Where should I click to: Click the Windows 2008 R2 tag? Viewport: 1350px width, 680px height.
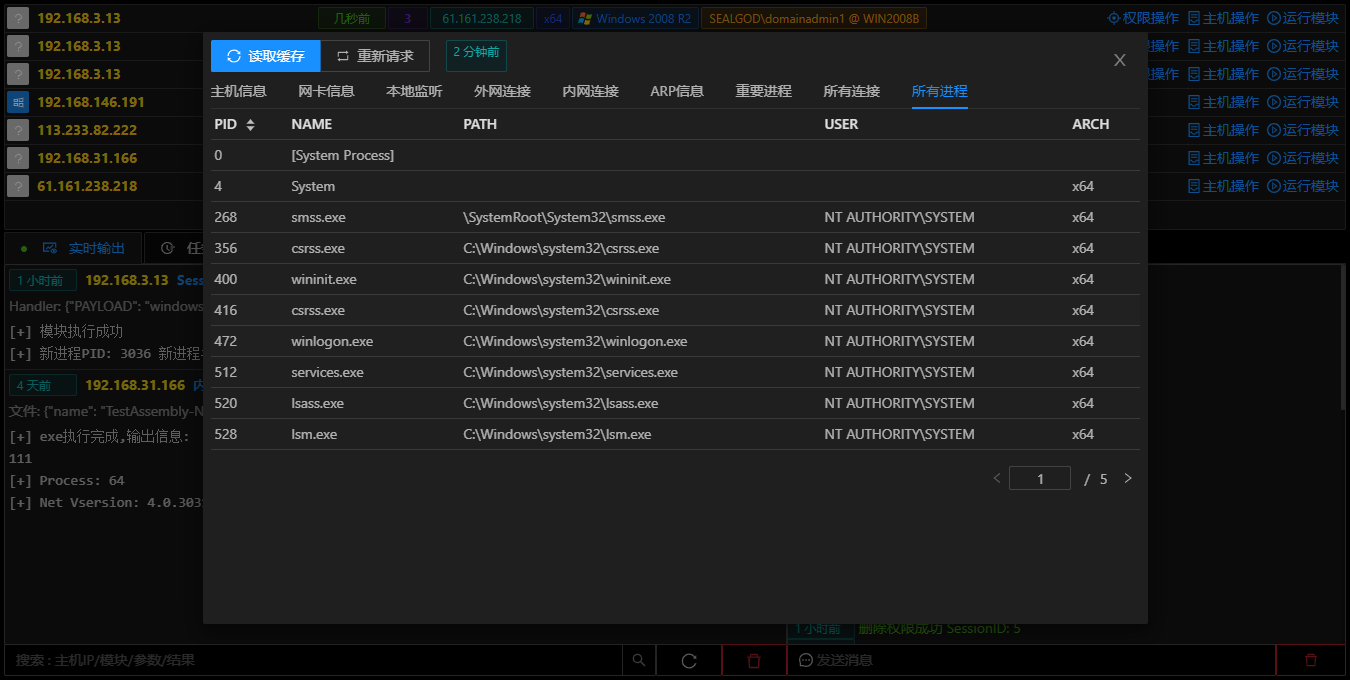coord(636,18)
